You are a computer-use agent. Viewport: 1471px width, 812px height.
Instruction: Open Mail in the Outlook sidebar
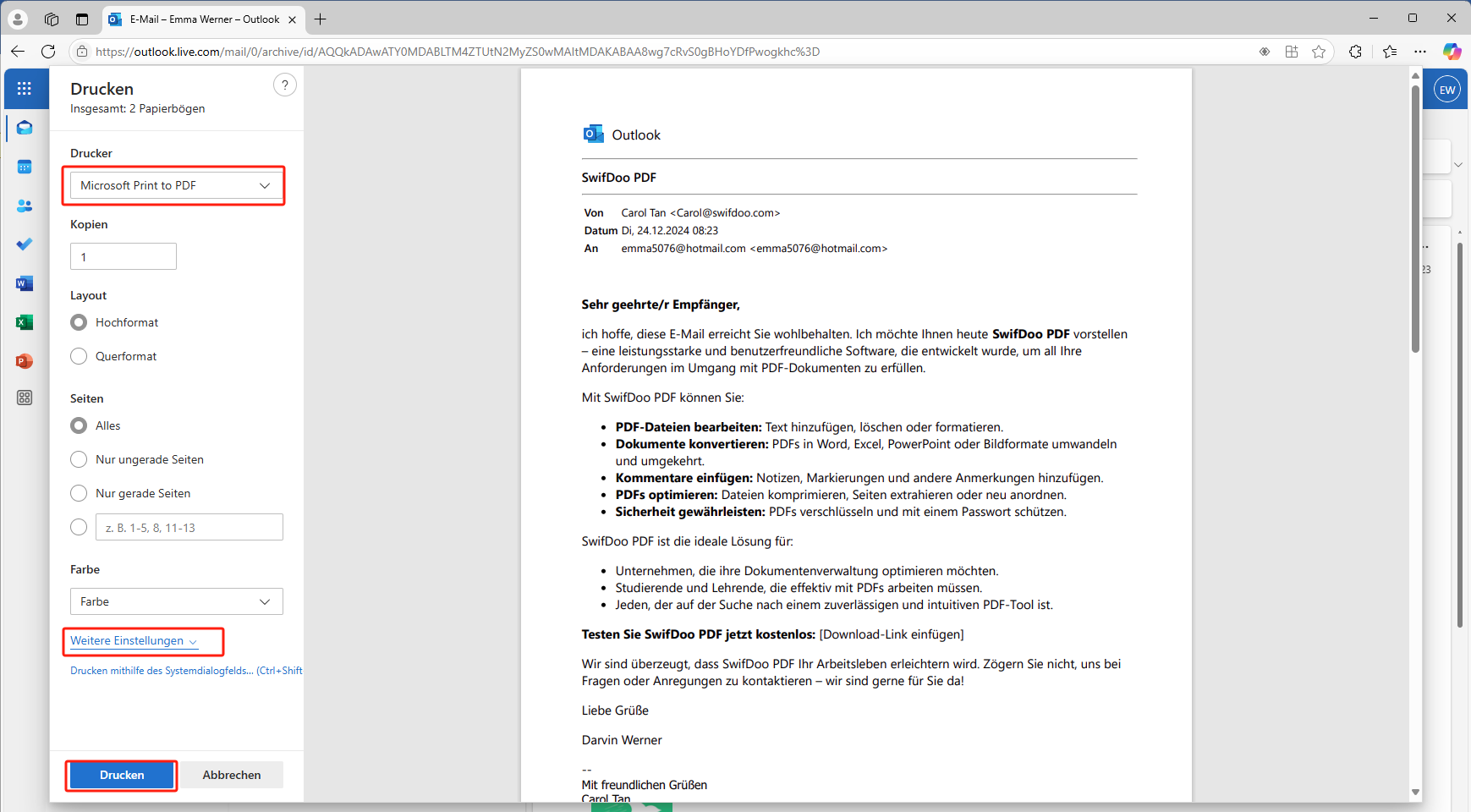pyautogui.click(x=25, y=128)
